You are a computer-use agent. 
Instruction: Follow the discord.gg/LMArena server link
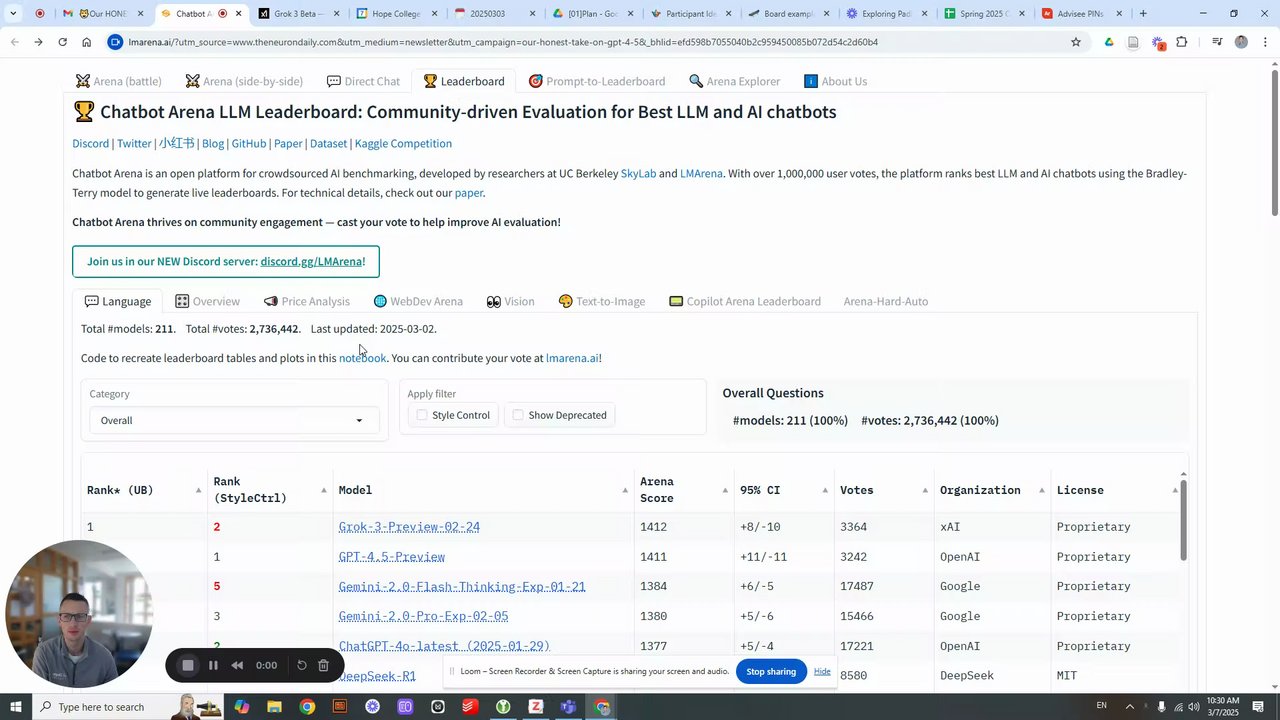point(313,261)
